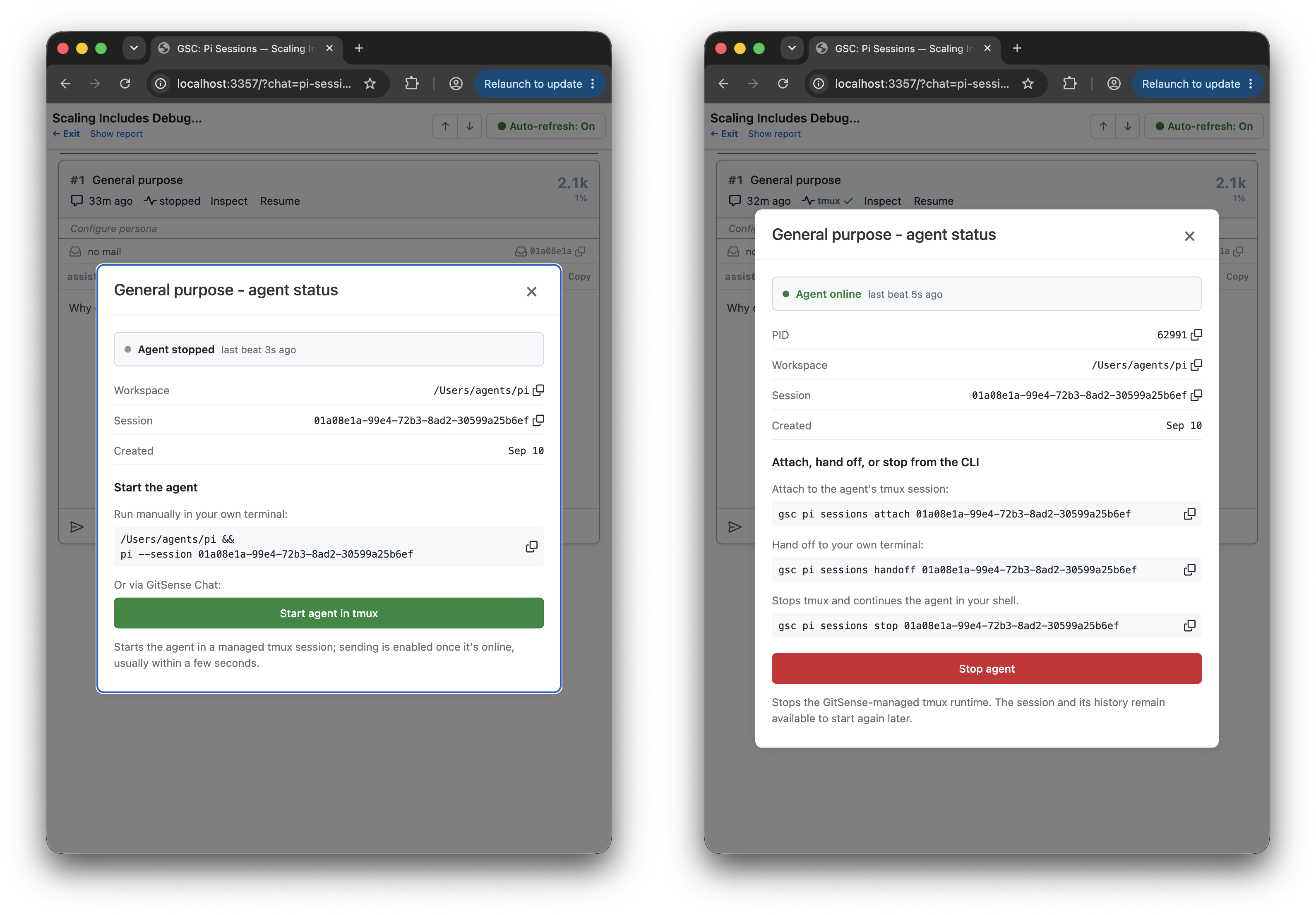
Task: Click send message icon in right window
Action: [x=735, y=527]
